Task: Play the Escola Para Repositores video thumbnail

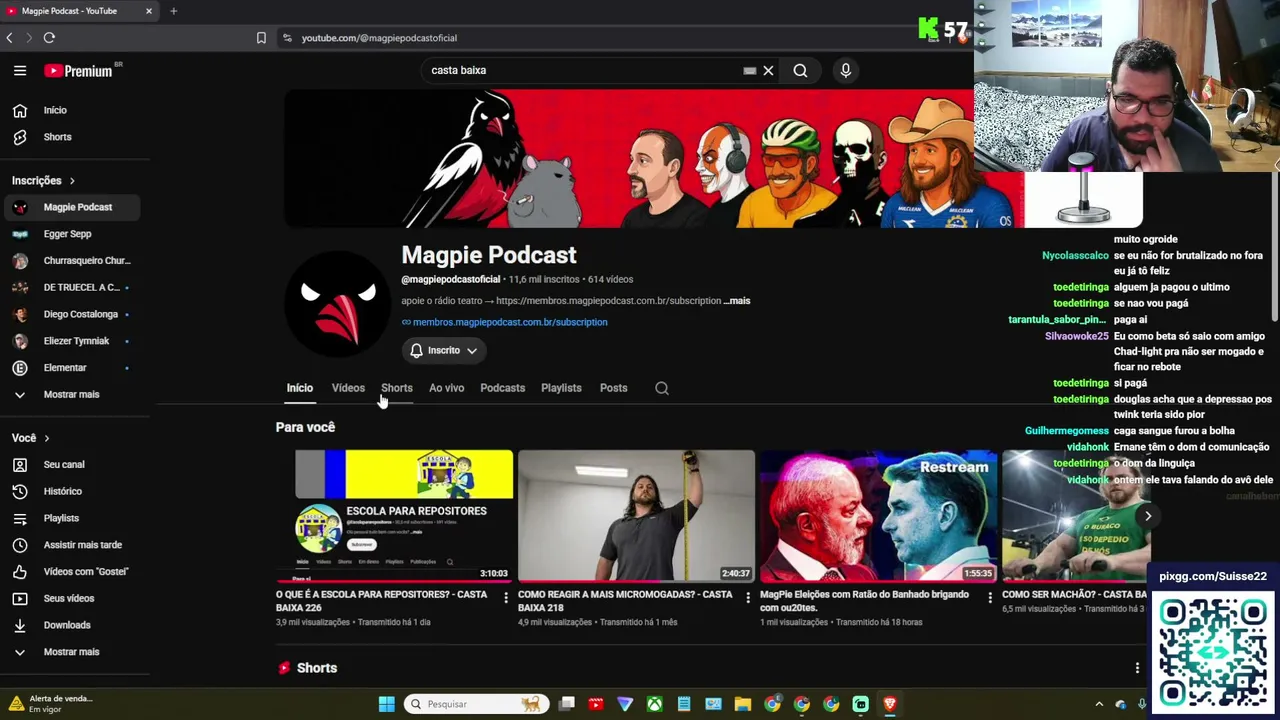Action: pyautogui.click(x=394, y=516)
